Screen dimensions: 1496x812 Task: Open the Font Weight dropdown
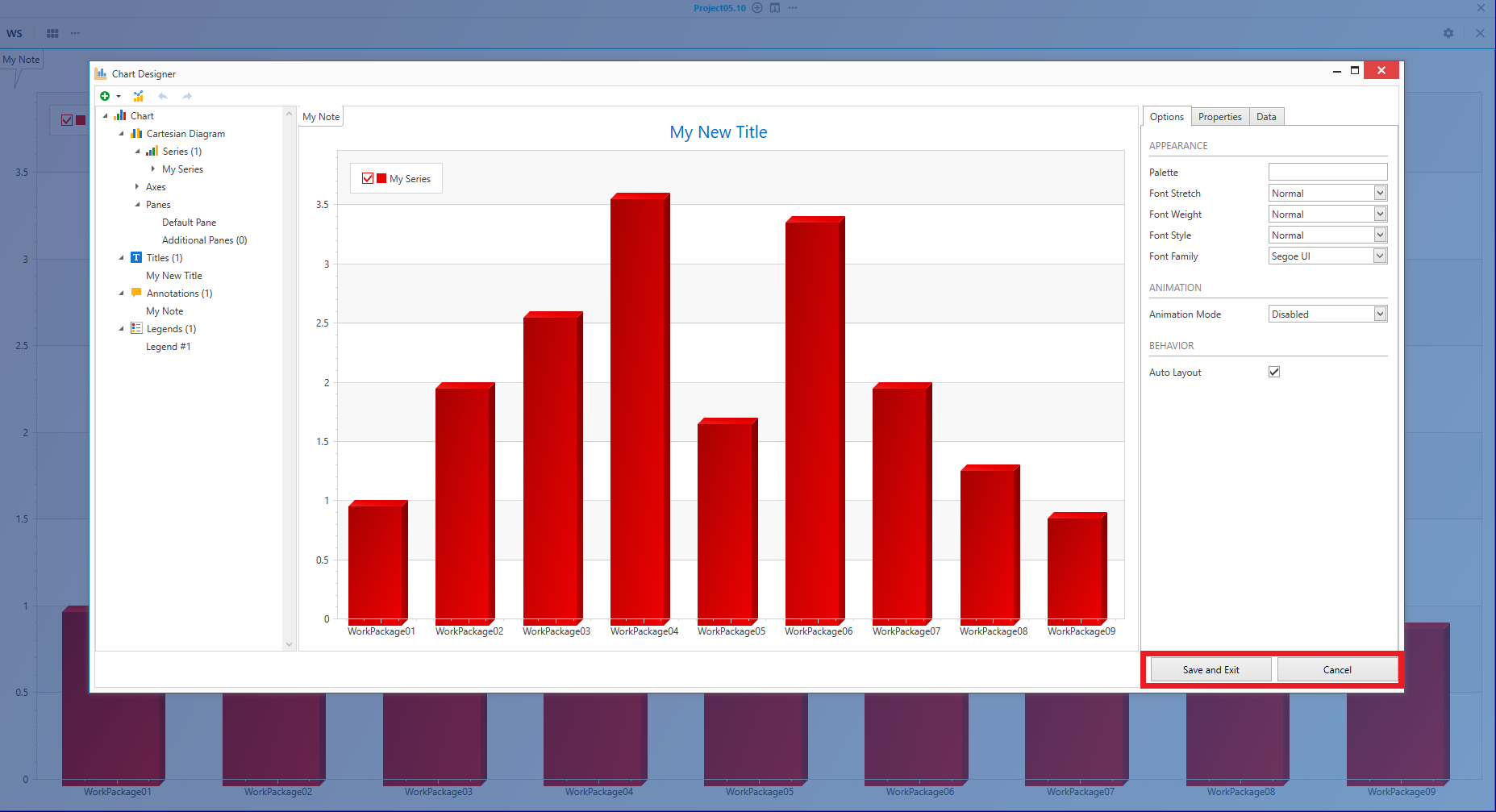click(x=1380, y=214)
